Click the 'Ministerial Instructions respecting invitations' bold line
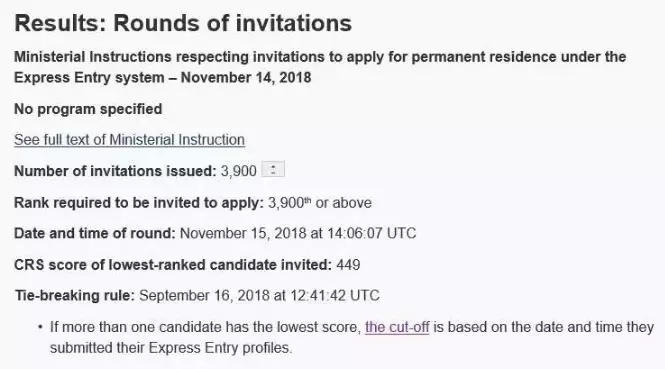 point(320,57)
